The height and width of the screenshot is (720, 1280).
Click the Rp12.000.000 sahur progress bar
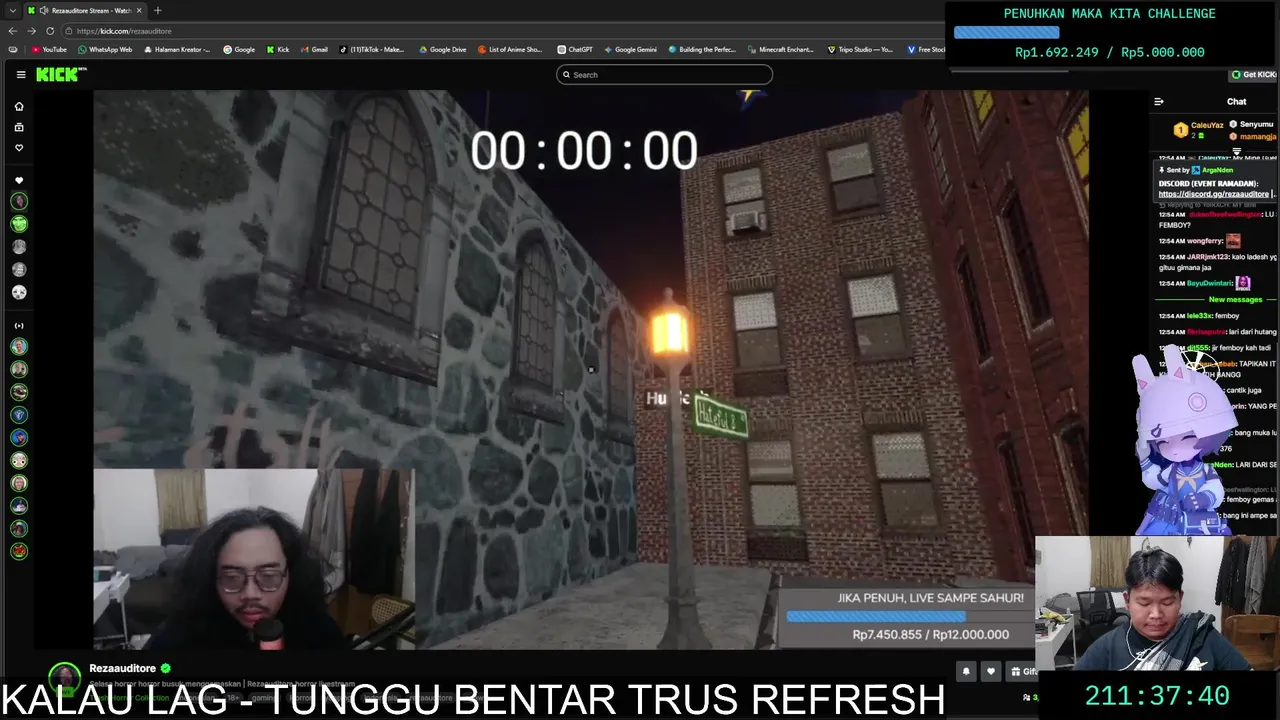[876, 616]
